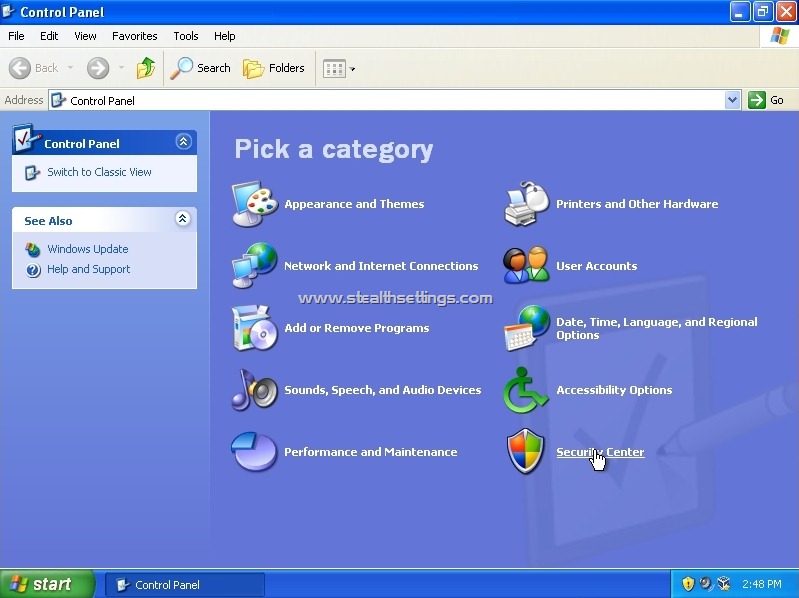
Task: Open the Back history dropdown arrow
Action: (70, 68)
